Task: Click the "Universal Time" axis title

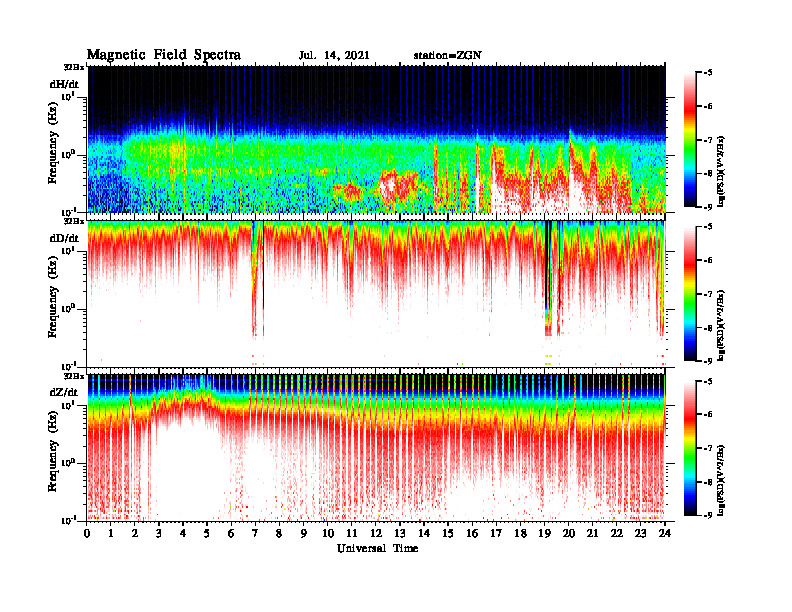Action: pyautogui.click(x=377, y=548)
